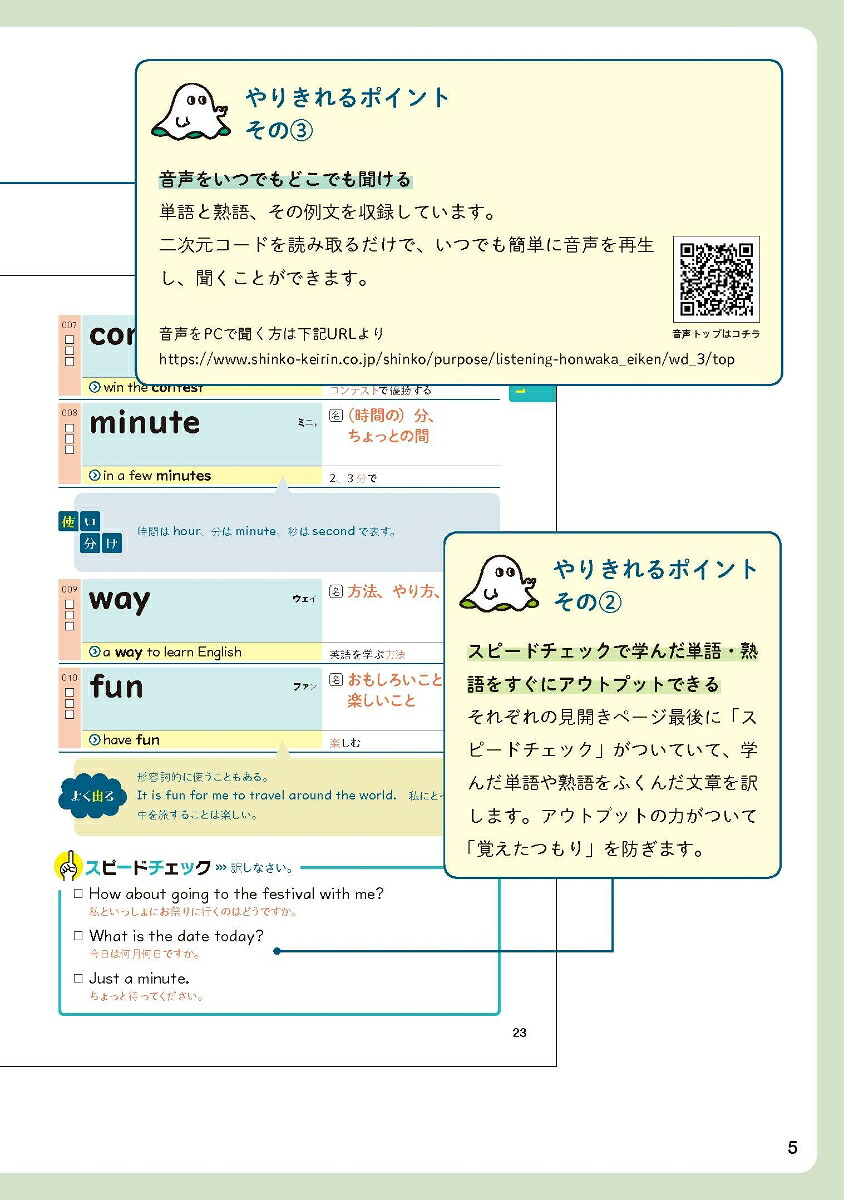The width and height of the screenshot is (844, 1200).
Task: Click the QR code for audio
Action: point(715,280)
